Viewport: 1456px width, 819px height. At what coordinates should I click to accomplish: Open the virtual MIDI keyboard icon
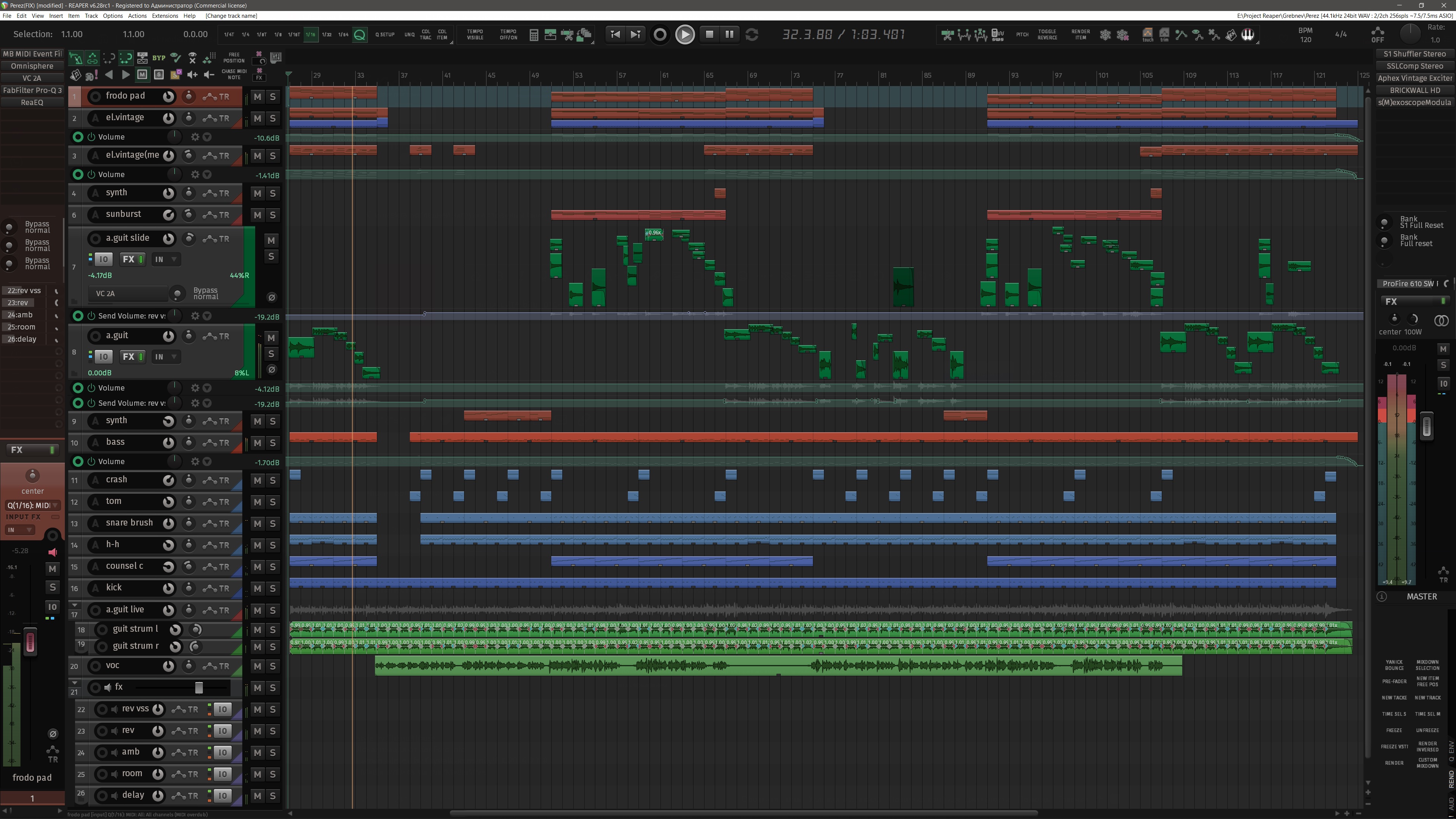1247,35
